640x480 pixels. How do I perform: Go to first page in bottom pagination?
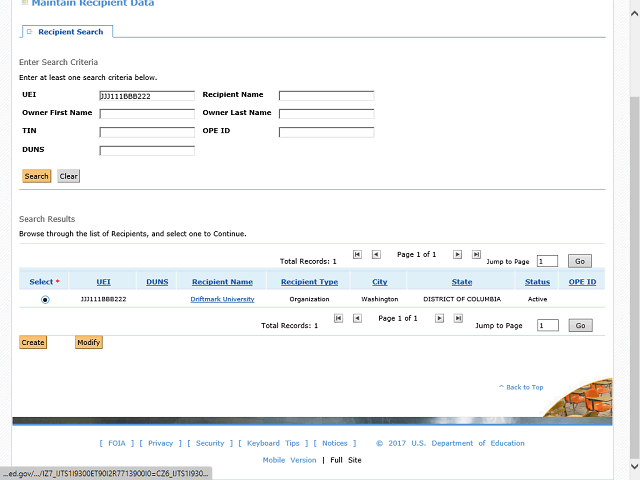coord(338,318)
